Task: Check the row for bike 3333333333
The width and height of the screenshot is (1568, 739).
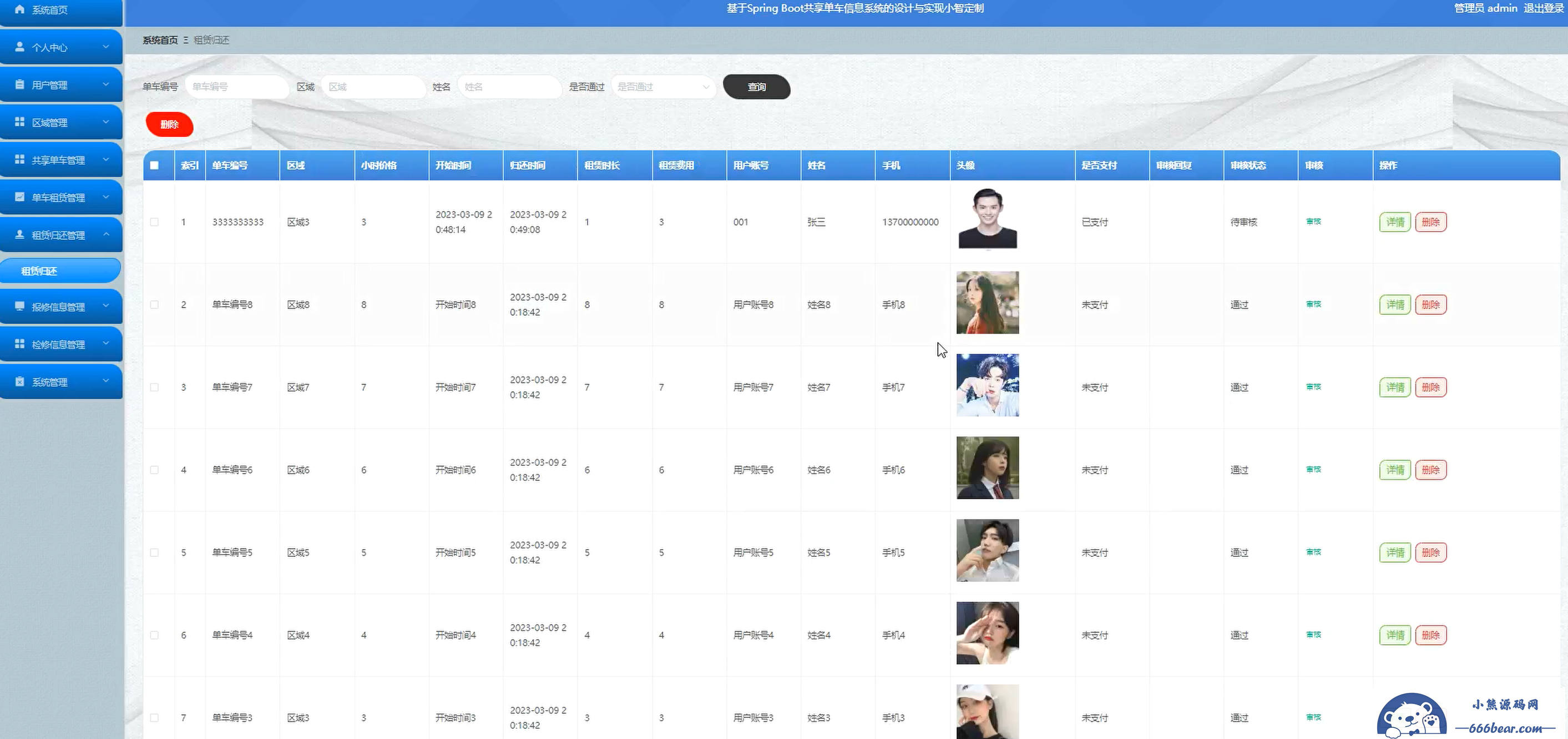Action: click(x=155, y=222)
